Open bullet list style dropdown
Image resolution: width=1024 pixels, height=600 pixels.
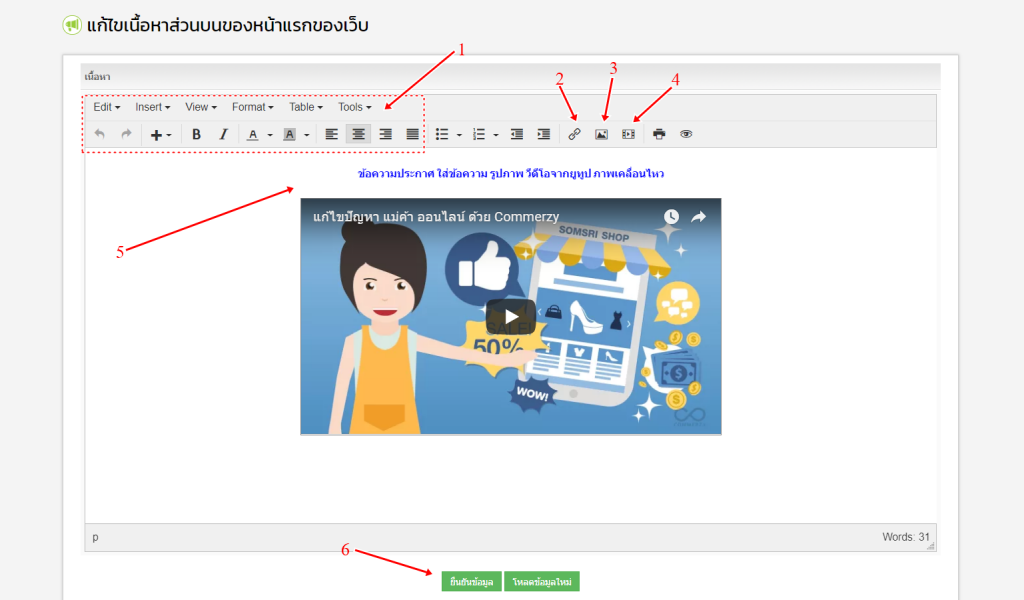tap(459, 135)
